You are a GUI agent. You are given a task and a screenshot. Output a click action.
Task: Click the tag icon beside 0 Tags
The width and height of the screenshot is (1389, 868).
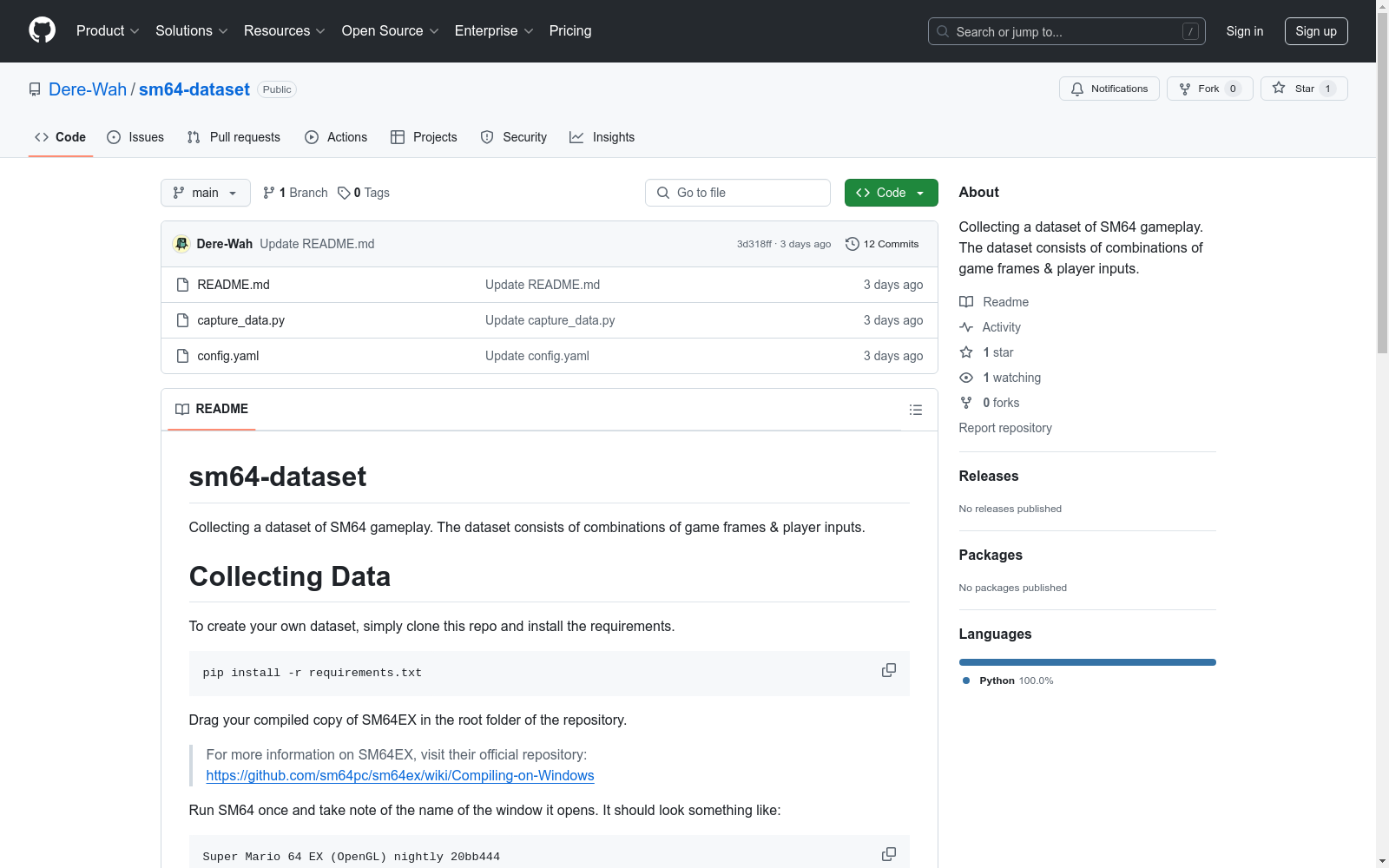point(344,193)
